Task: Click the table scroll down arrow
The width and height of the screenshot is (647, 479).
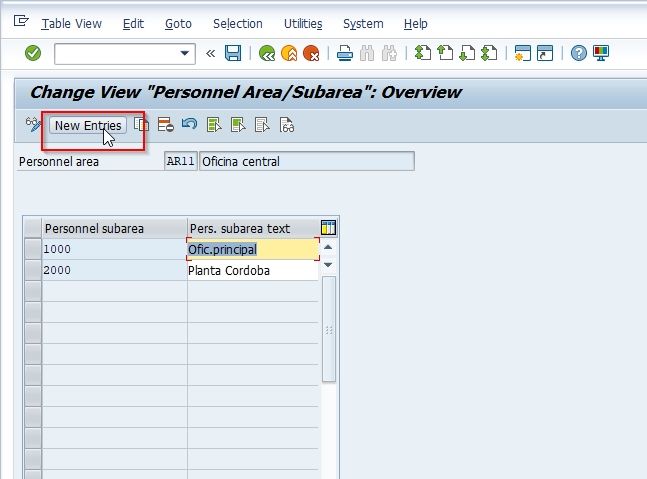Action: pos(328,264)
